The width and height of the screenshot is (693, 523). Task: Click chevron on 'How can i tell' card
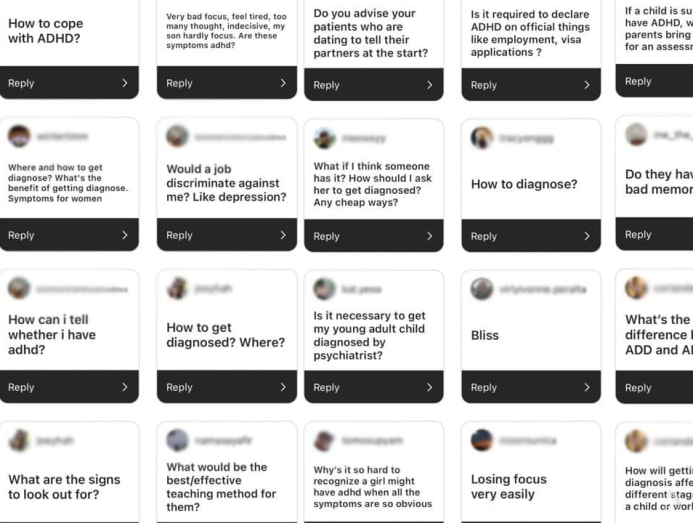point(125,387)
